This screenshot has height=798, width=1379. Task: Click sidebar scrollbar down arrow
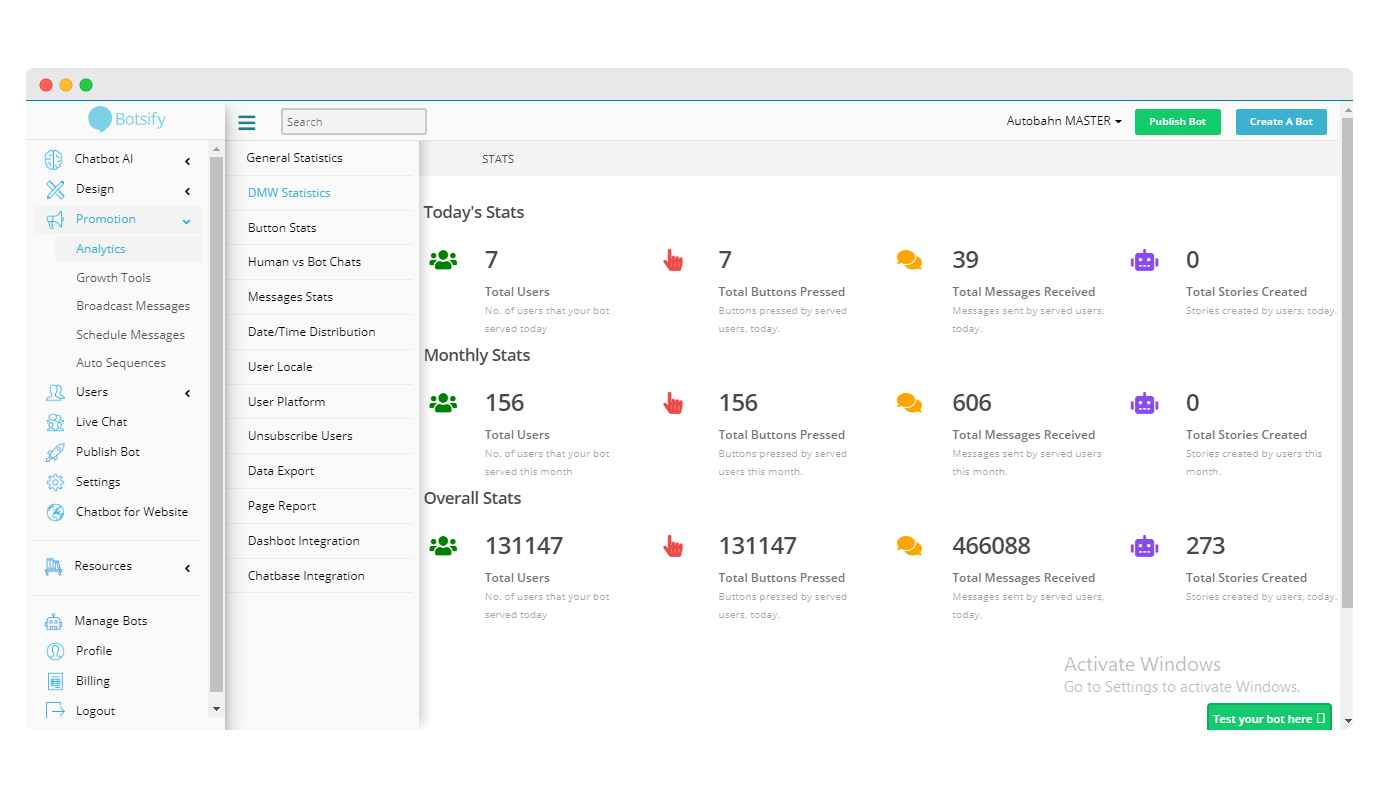[216, 709]
